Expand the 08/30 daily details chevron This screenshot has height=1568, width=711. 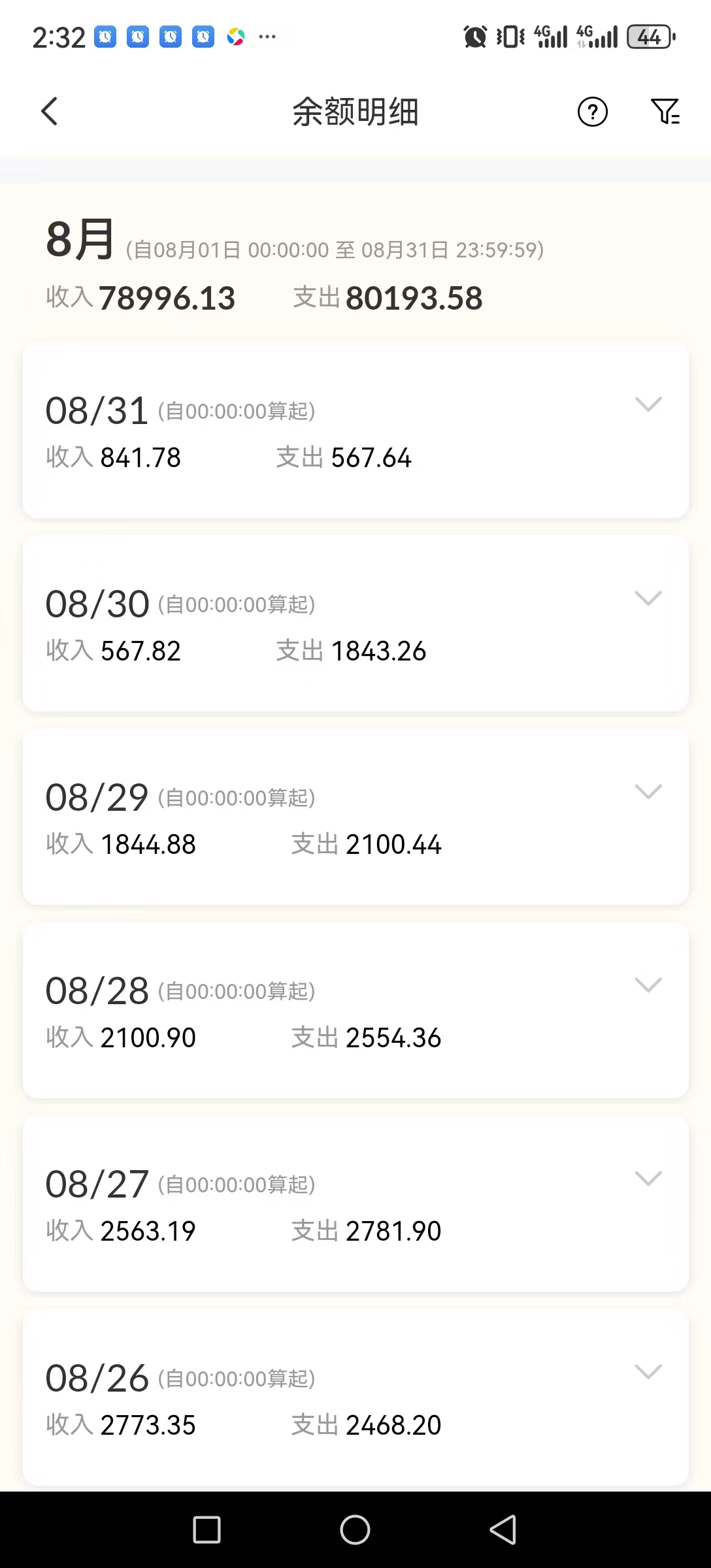pos(648,598)
